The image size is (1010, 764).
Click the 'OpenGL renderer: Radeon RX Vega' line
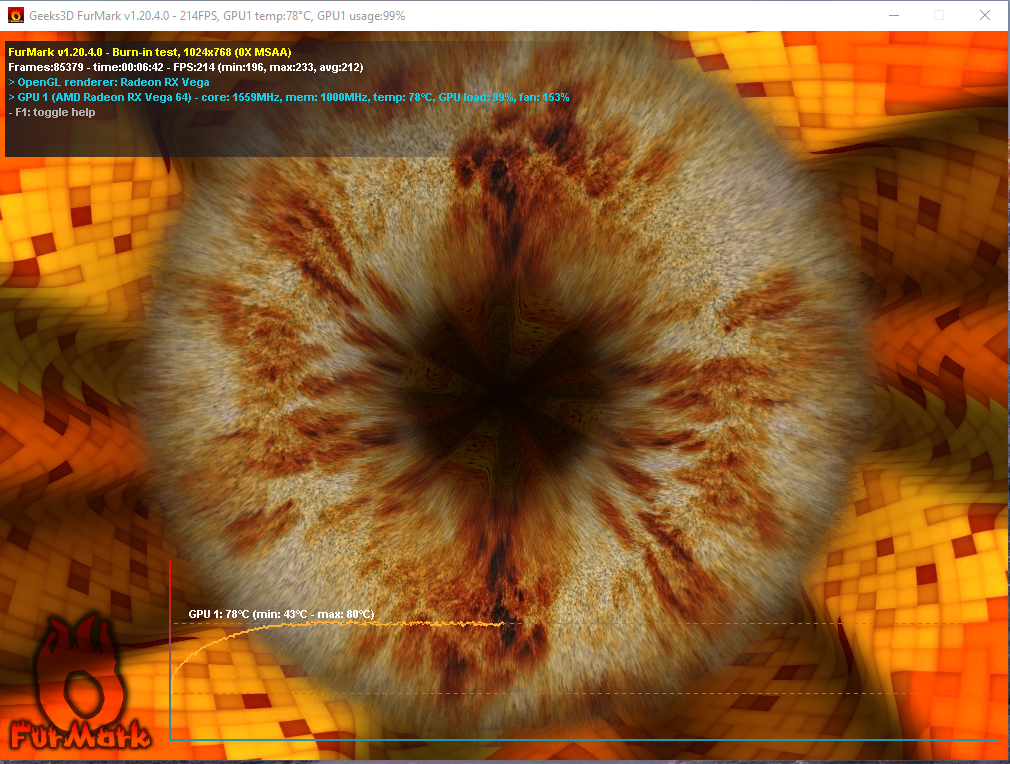click(x=109, y=82)
